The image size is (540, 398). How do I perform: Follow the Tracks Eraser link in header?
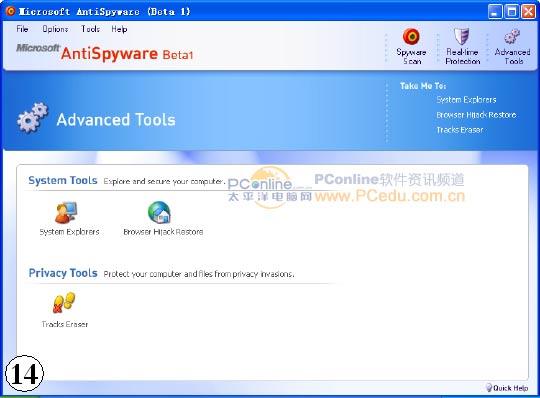460,130
